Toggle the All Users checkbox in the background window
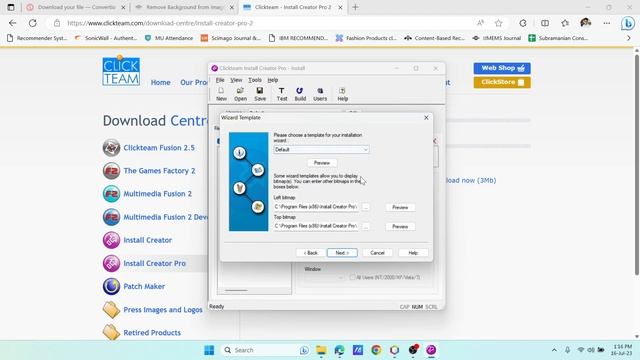The height and width of the screenshot is (360, 640). (353, 278)
